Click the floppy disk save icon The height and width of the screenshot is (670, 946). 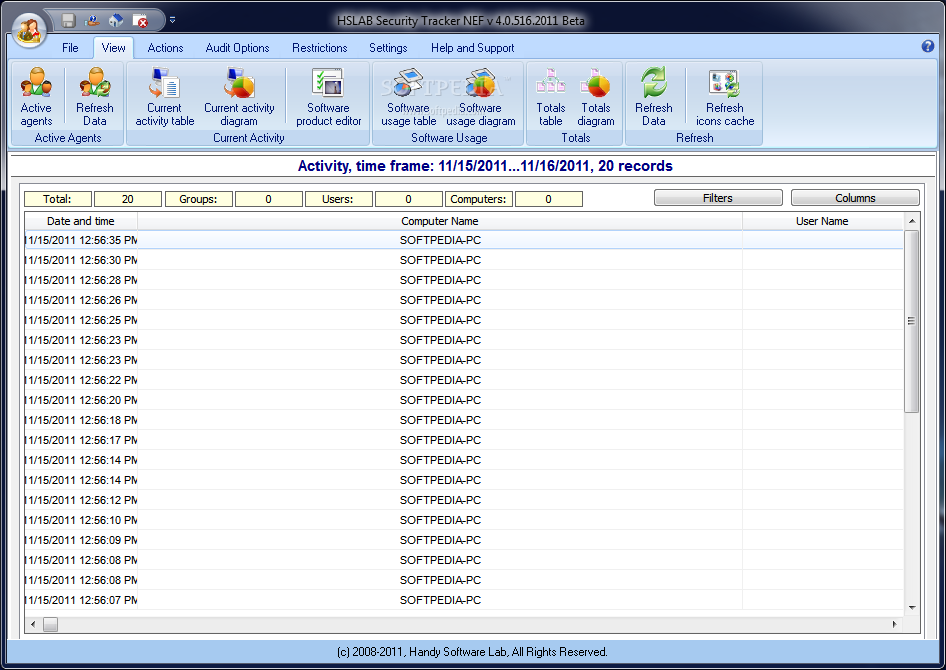(x=68, y=21)
